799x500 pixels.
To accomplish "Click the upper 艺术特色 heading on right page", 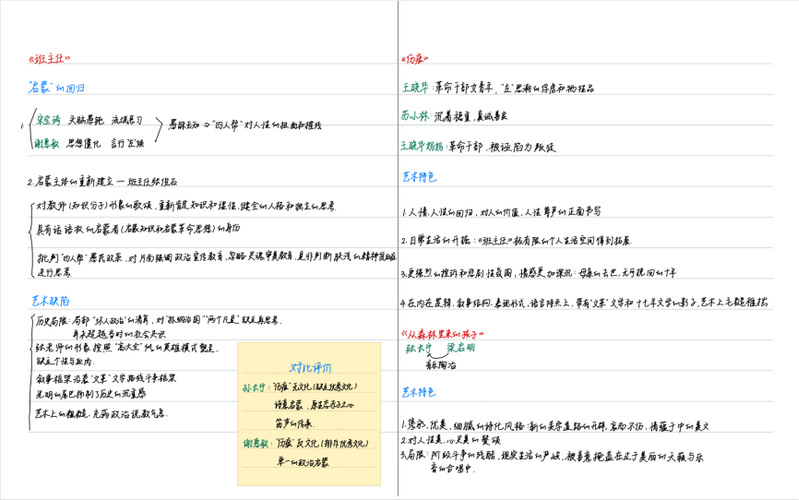I will coord(419,177).
